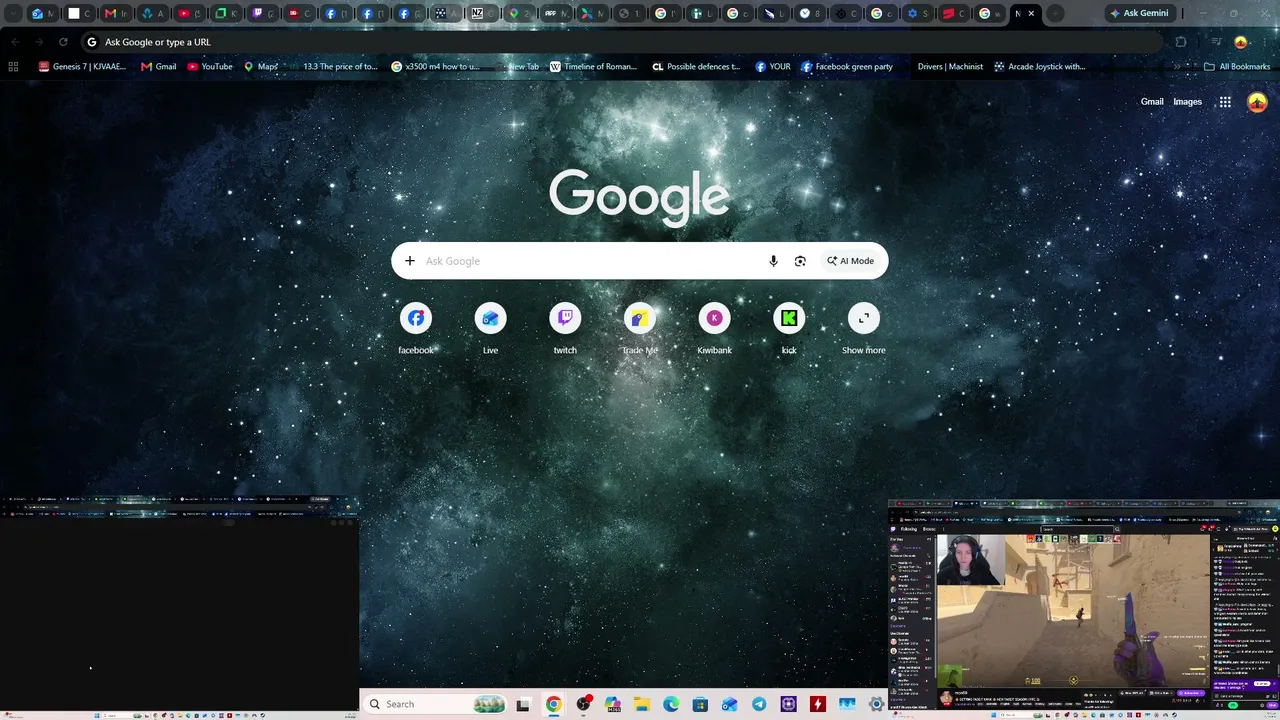The image size is (1280, 720).
Task: Expand shortcuts with Show more
Action: tap(863, 329)
